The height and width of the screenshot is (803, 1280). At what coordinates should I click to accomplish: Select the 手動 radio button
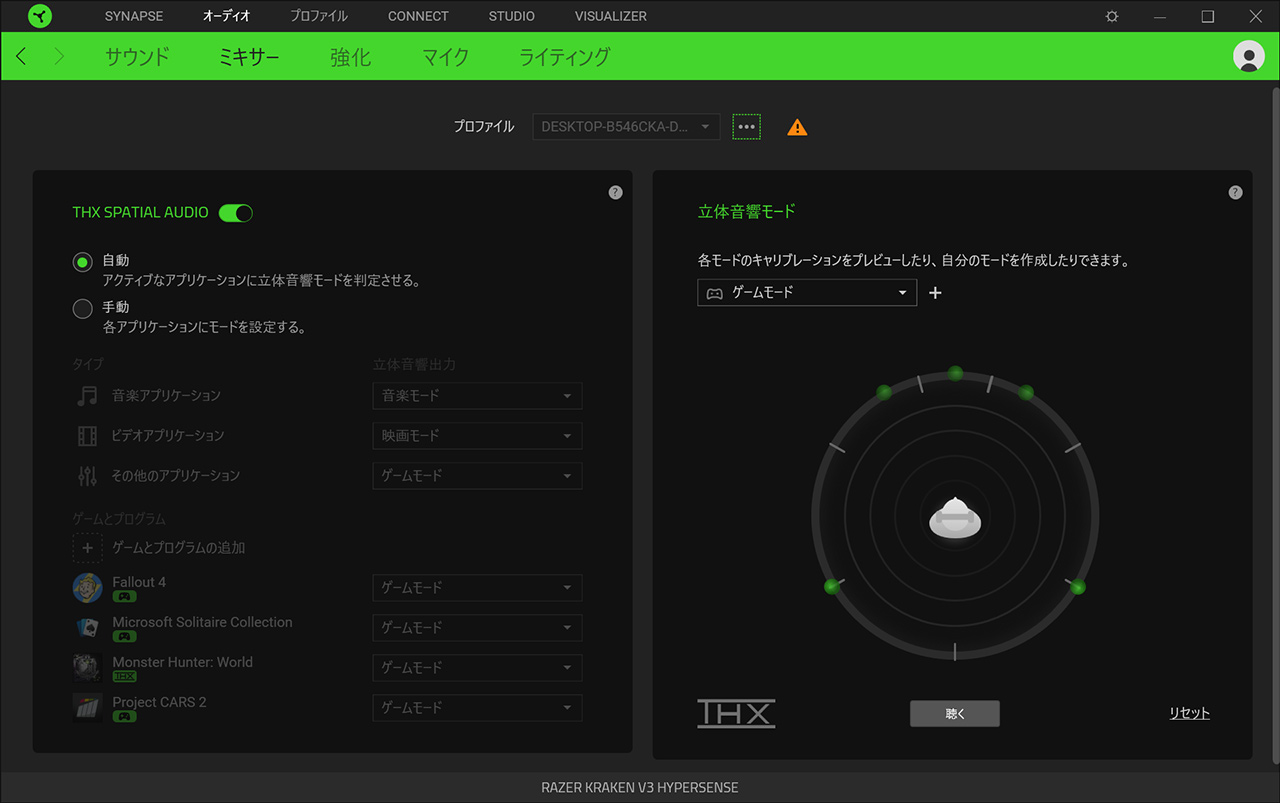coord(83,309)
